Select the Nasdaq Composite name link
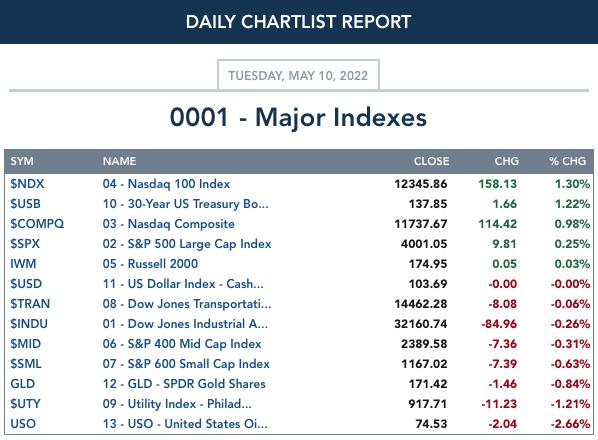 (169, 224)
